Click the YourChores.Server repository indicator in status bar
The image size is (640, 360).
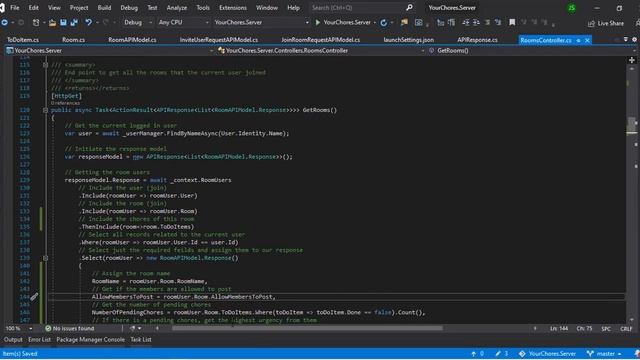click(547, 353)
